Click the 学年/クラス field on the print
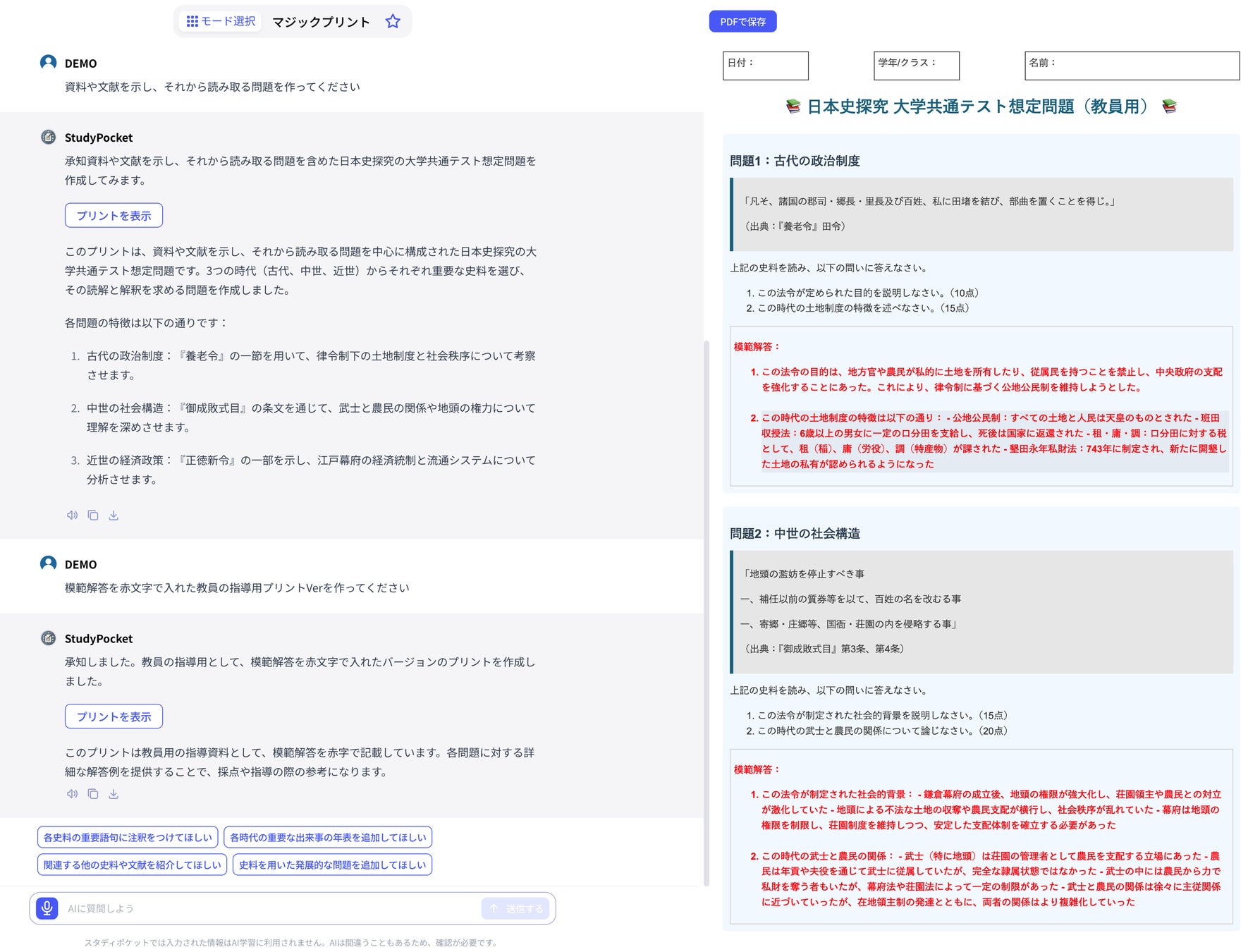 (x=917, y=66)
